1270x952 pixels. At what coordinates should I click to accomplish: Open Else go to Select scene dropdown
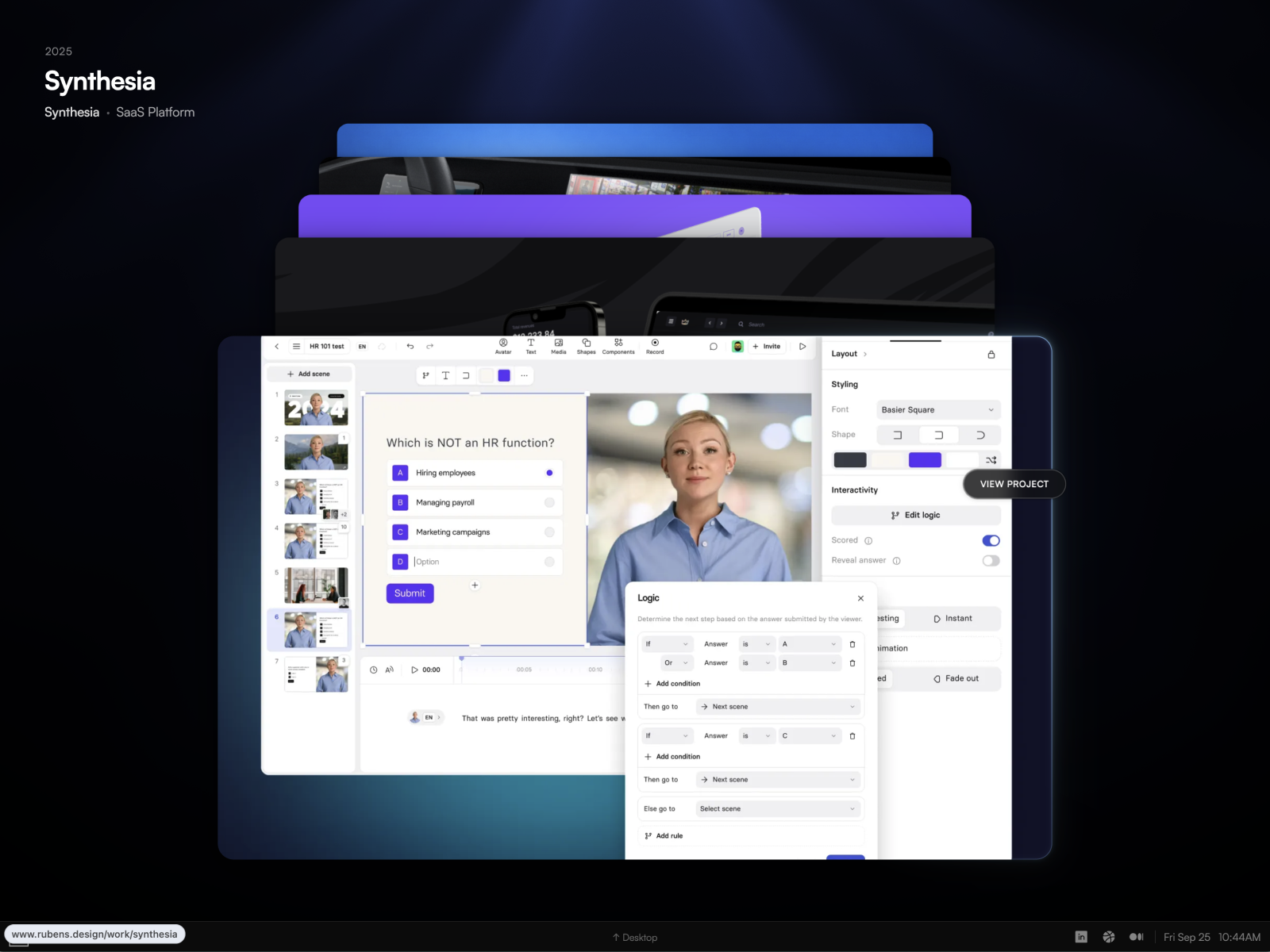pyautogui.click(x=779, y=809)
